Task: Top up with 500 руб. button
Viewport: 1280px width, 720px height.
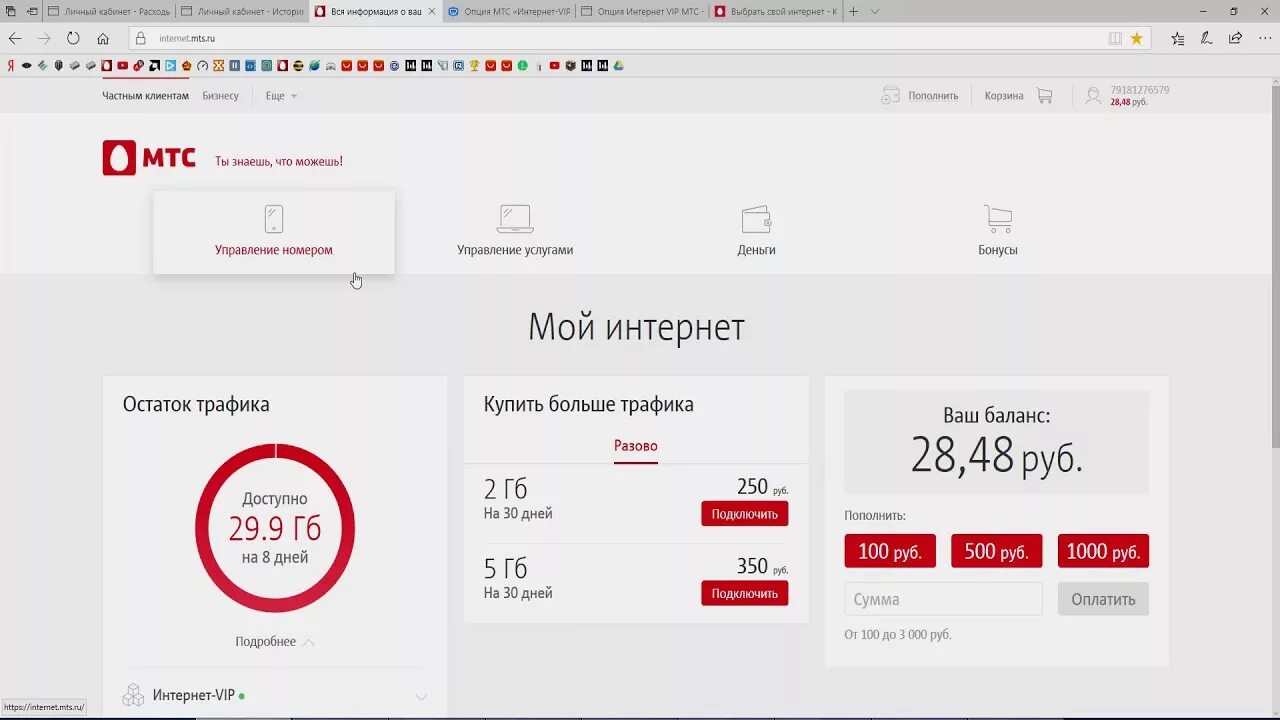Action: point(996,551)
